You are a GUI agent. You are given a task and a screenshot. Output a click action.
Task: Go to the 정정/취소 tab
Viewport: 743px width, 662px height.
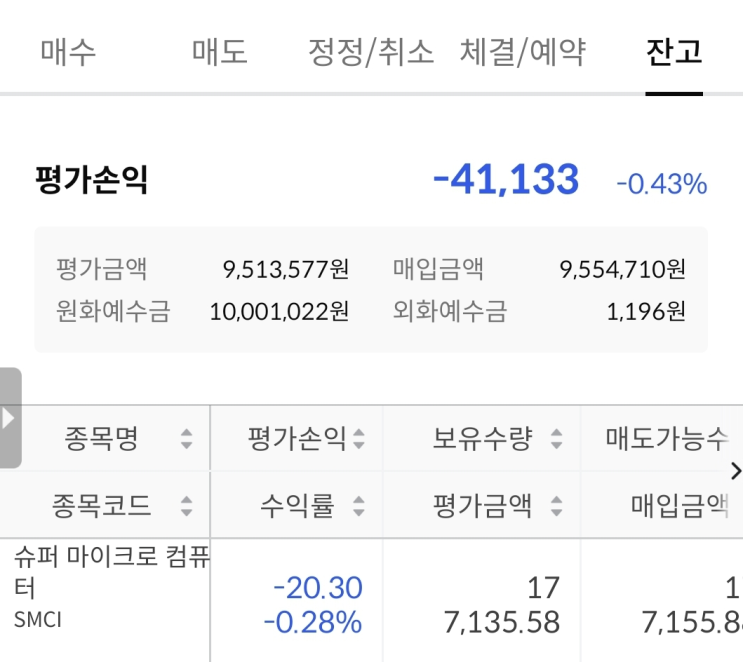(371, 52)
